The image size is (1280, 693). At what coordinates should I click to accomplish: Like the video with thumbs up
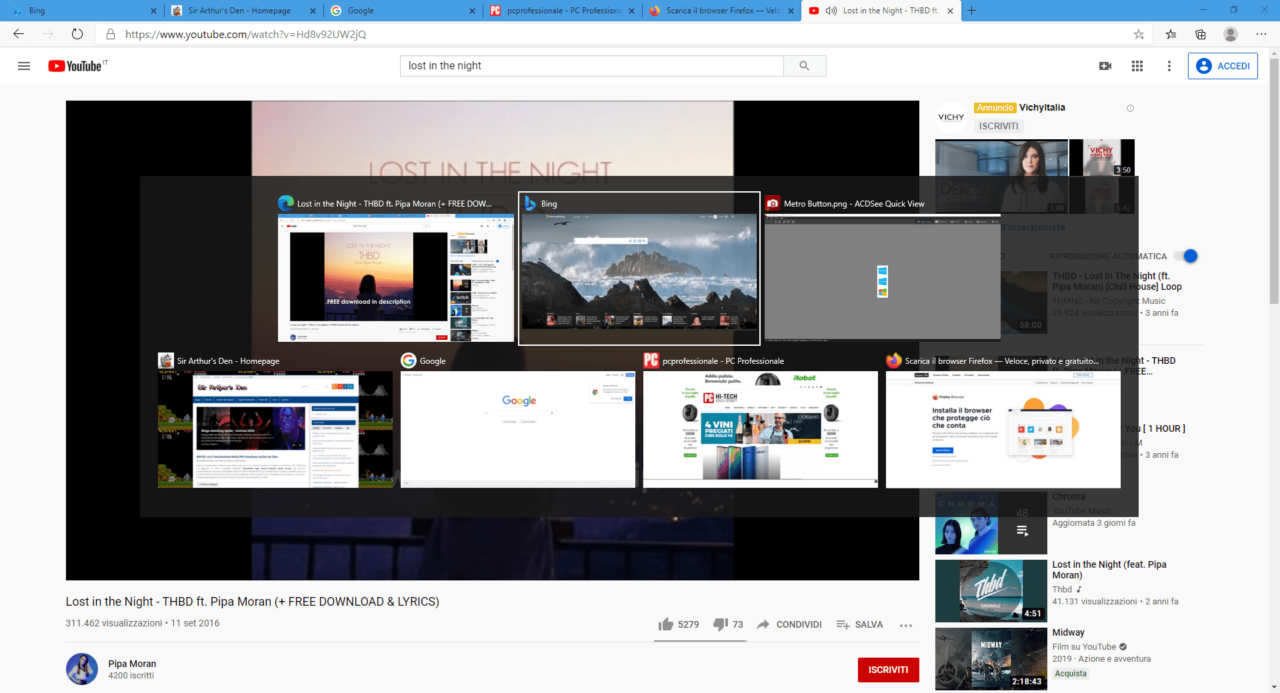click(667, 625)
